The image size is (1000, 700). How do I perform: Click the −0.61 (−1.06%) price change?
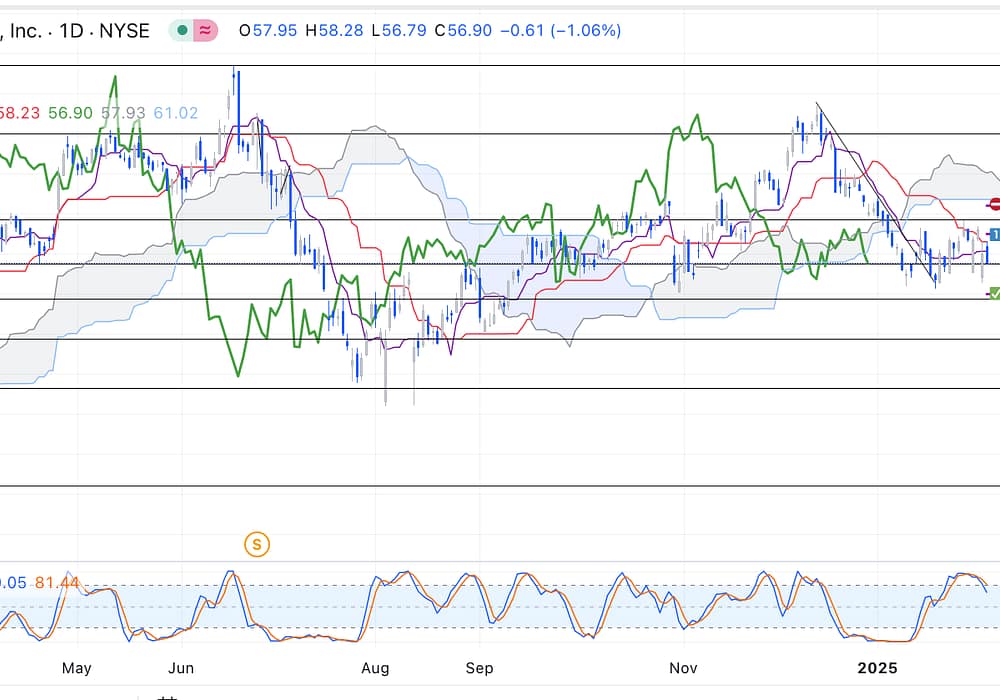point(561,31)
